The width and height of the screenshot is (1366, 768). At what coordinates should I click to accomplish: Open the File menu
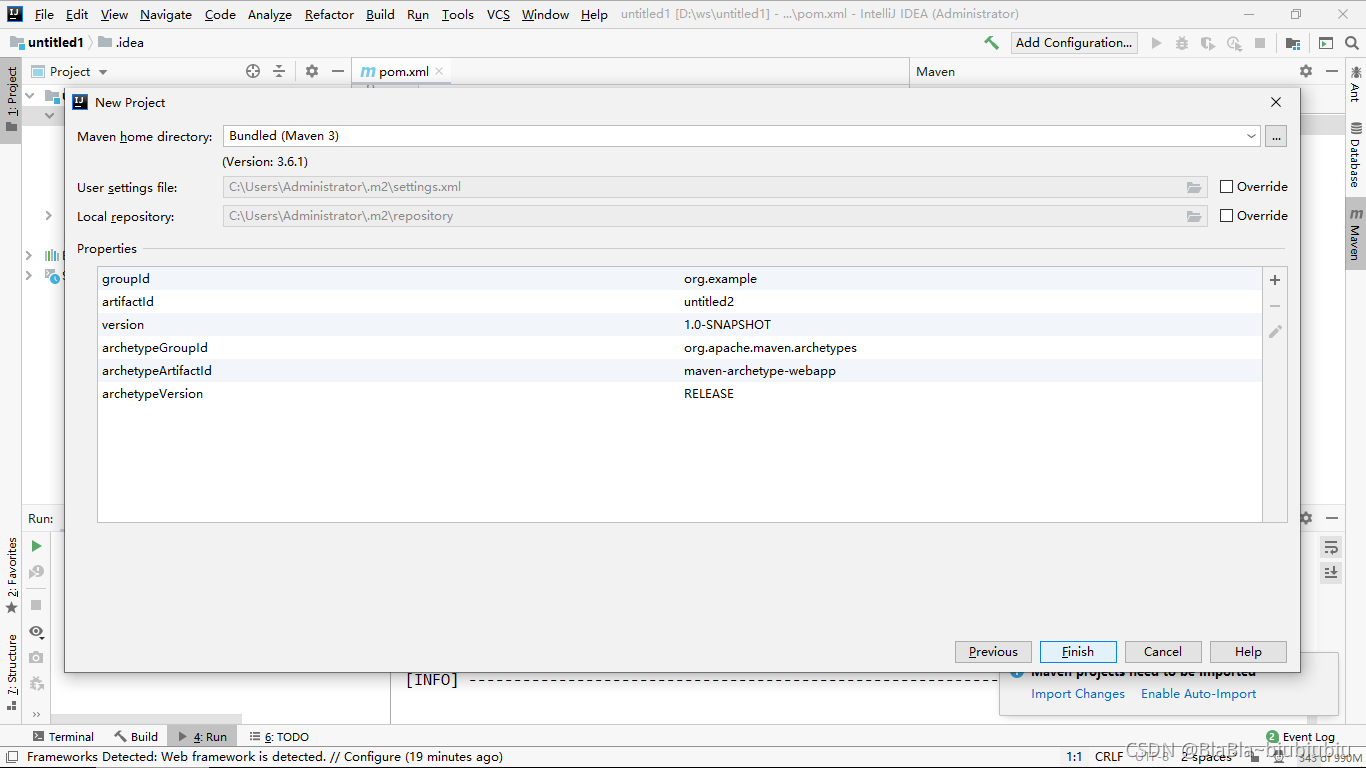[44, 15]
